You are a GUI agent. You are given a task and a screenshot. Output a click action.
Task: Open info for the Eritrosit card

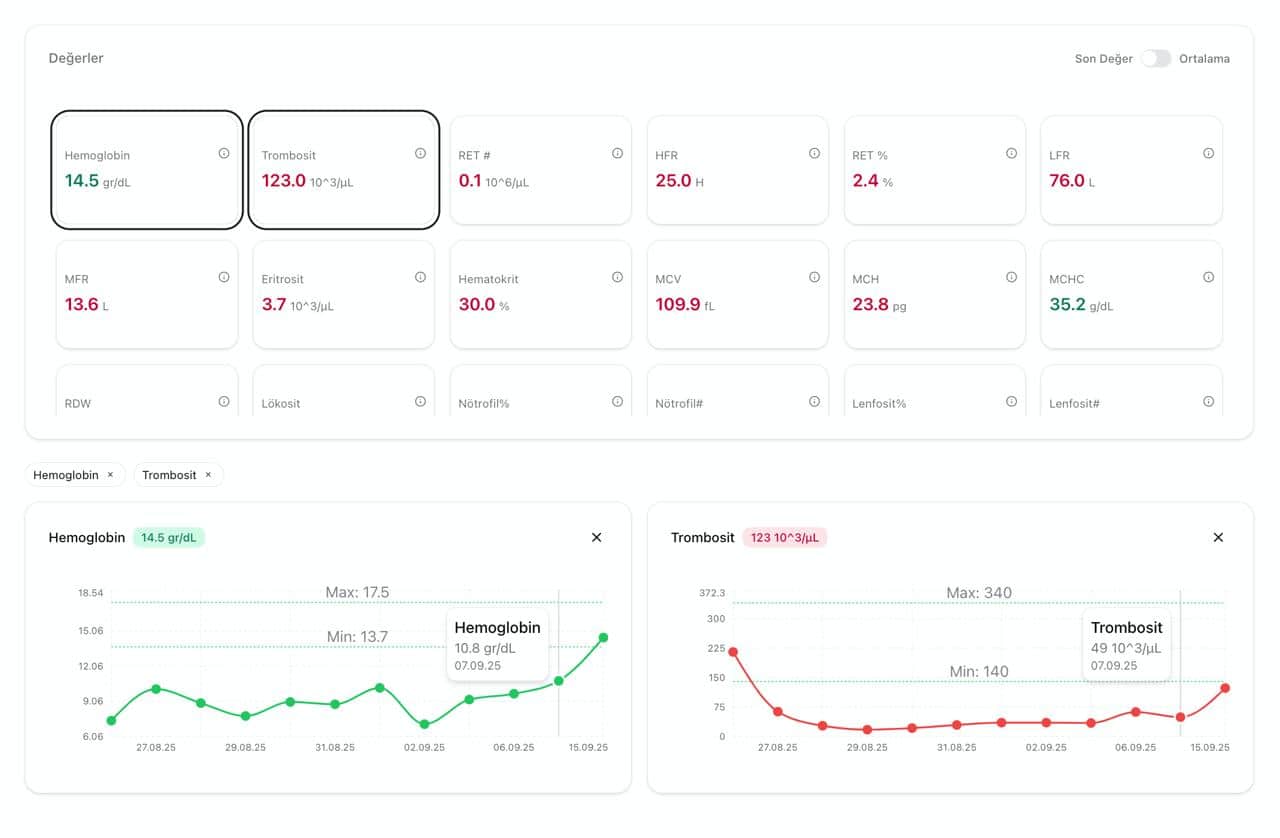pos(421,276)
